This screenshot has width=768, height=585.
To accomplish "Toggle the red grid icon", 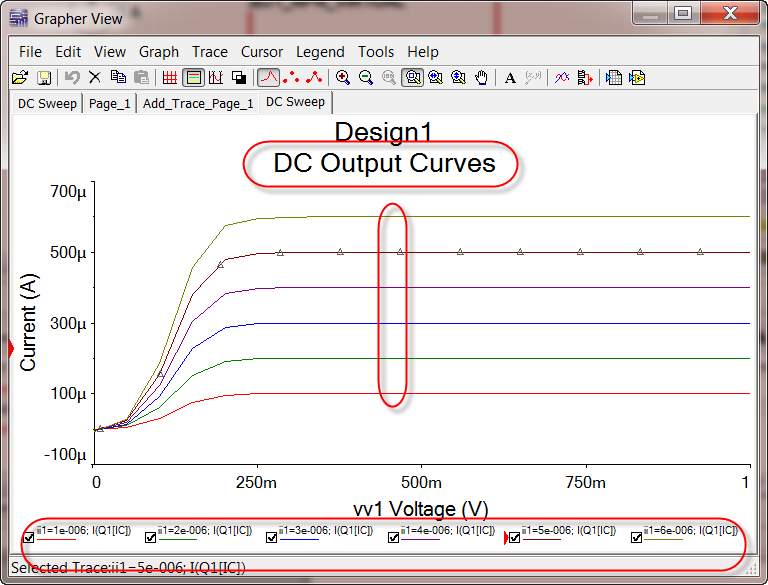I will point(169,77).
